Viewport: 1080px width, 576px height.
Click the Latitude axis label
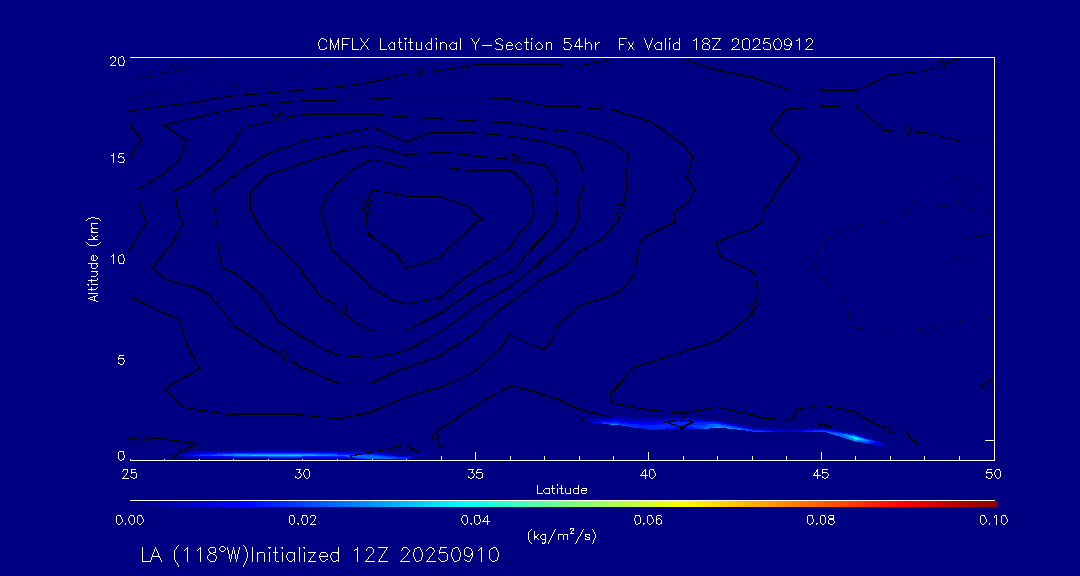coord(561,491)
